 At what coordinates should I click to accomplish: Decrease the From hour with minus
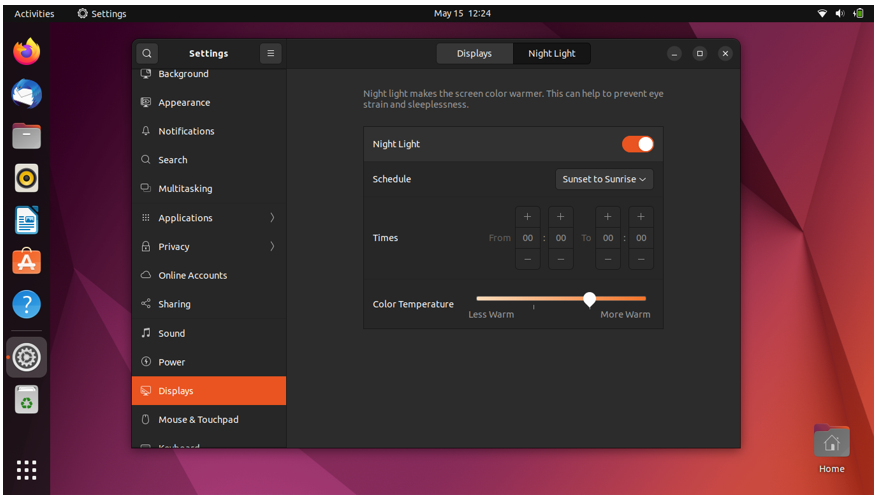point(527,259)
